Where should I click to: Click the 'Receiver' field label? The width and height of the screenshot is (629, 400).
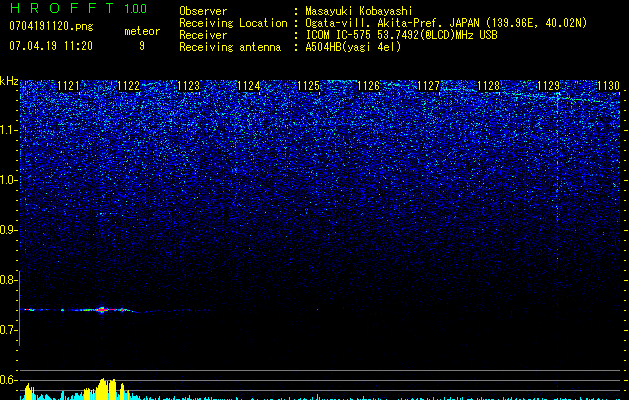point(203,35)
